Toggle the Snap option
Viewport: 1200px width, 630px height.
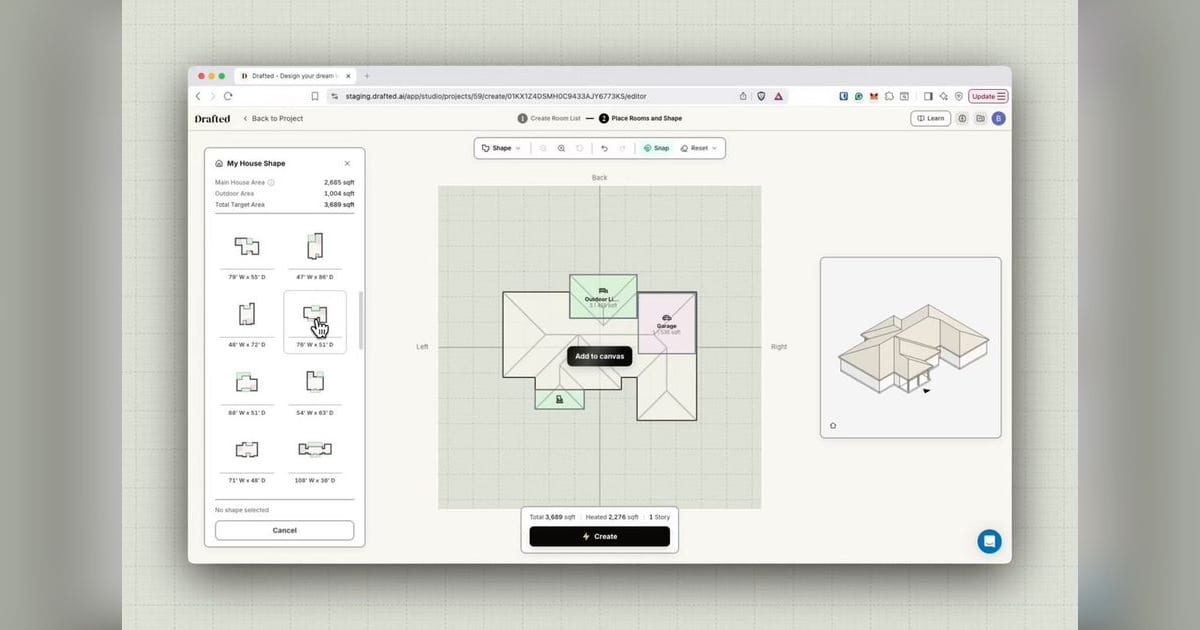click(x=657, y=148)
